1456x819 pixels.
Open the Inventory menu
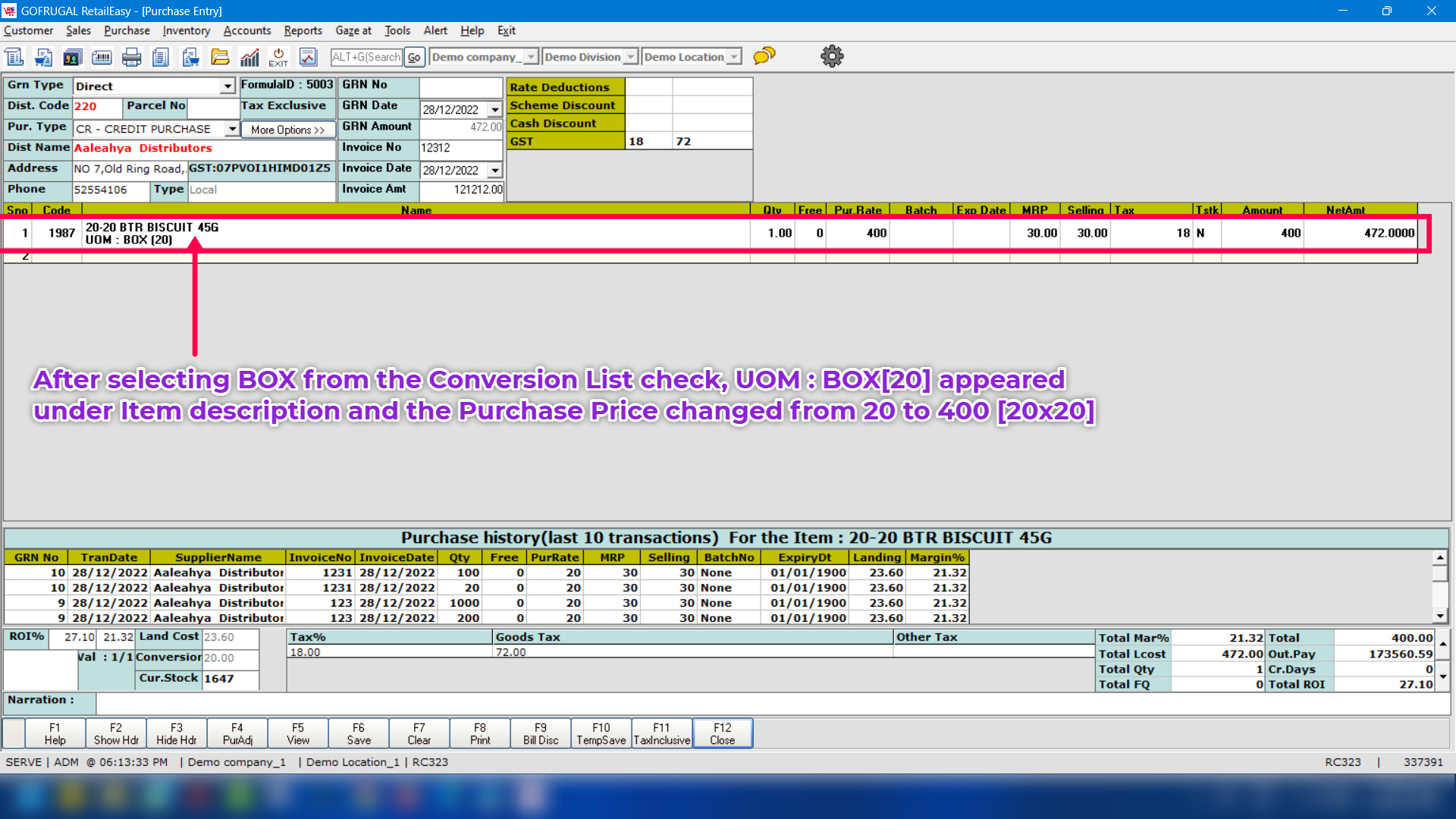click(x=186, y=30)
